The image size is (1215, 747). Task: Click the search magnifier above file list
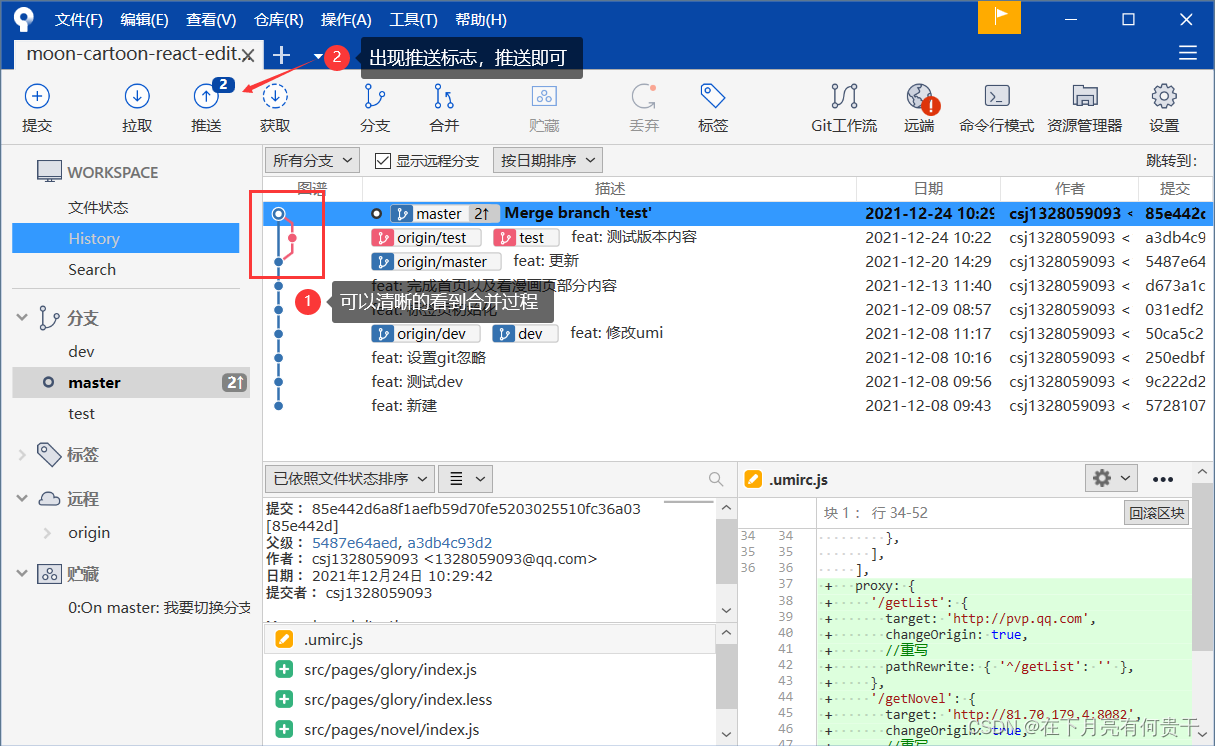[715, 479]
